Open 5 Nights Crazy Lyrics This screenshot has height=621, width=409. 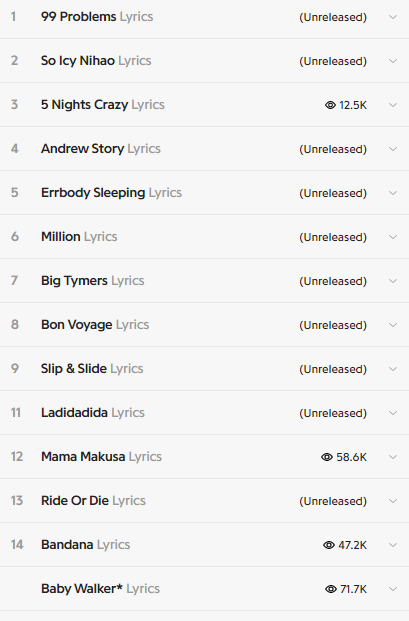point(103,105)
